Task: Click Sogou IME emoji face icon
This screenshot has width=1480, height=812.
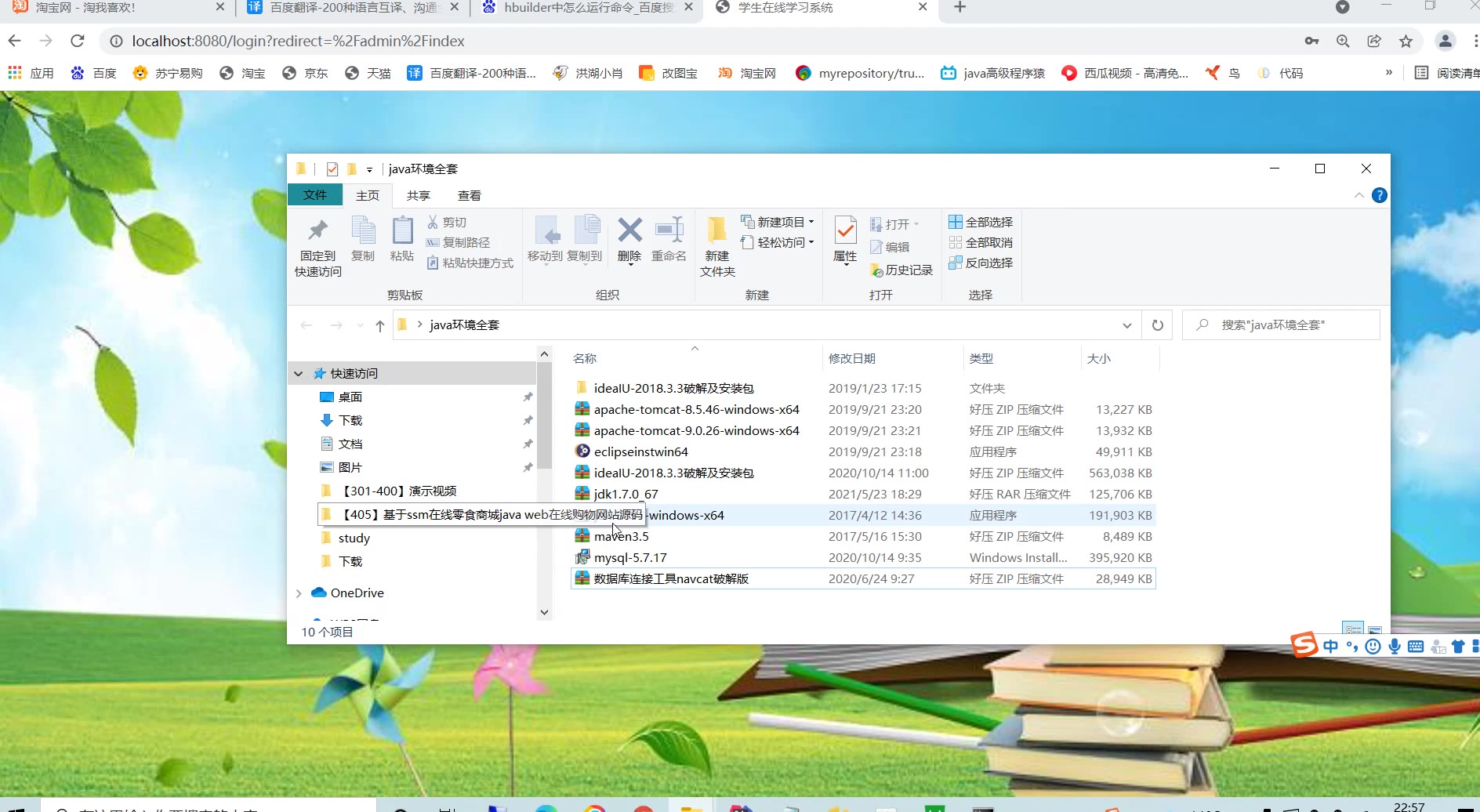Action: click(1373, 647)
